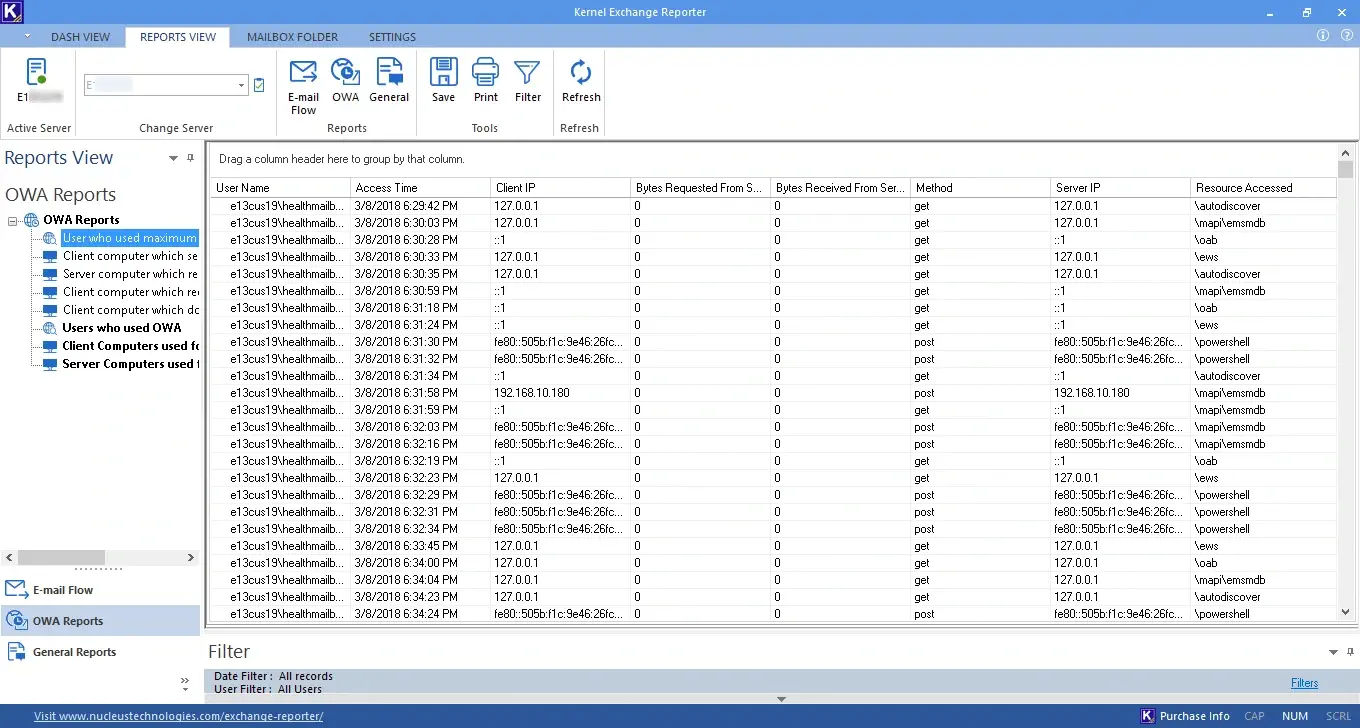Click client IP cell 192.168.10.180
1360x728 pixels.
pyautogui.click(x=561, y=393)
